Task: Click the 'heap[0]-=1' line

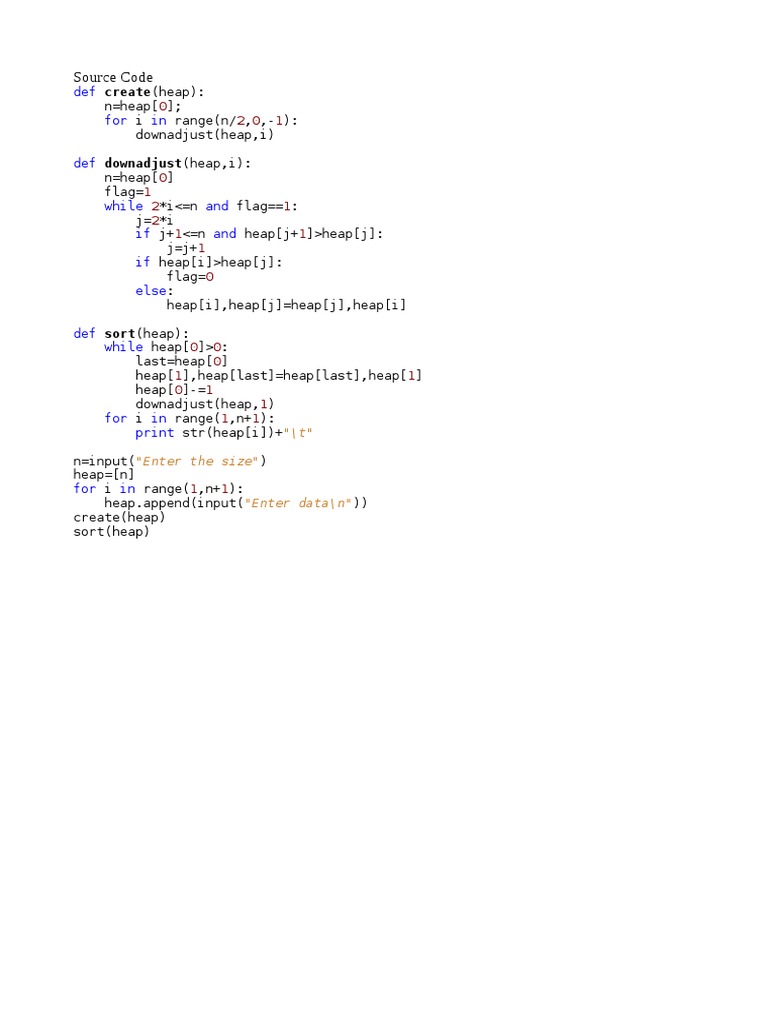Action: pyautogui.click(x=174, y=390)
